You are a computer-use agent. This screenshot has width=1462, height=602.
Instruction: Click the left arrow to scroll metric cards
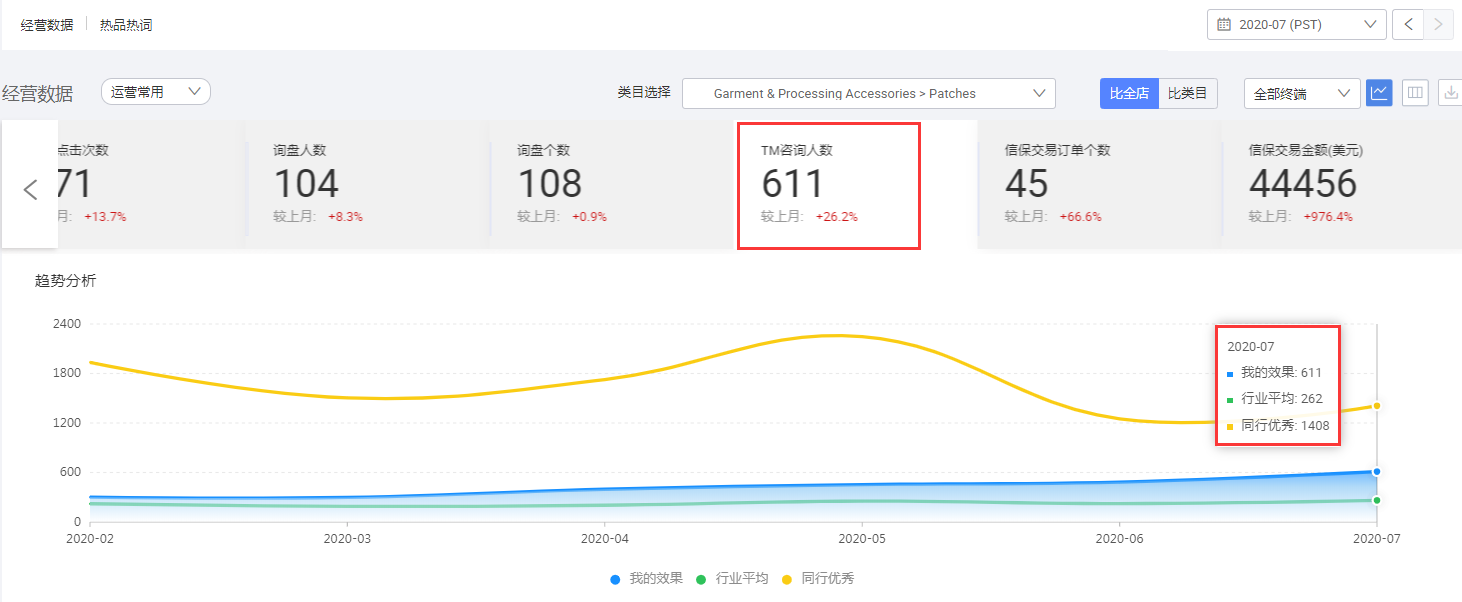click(28, 188)
